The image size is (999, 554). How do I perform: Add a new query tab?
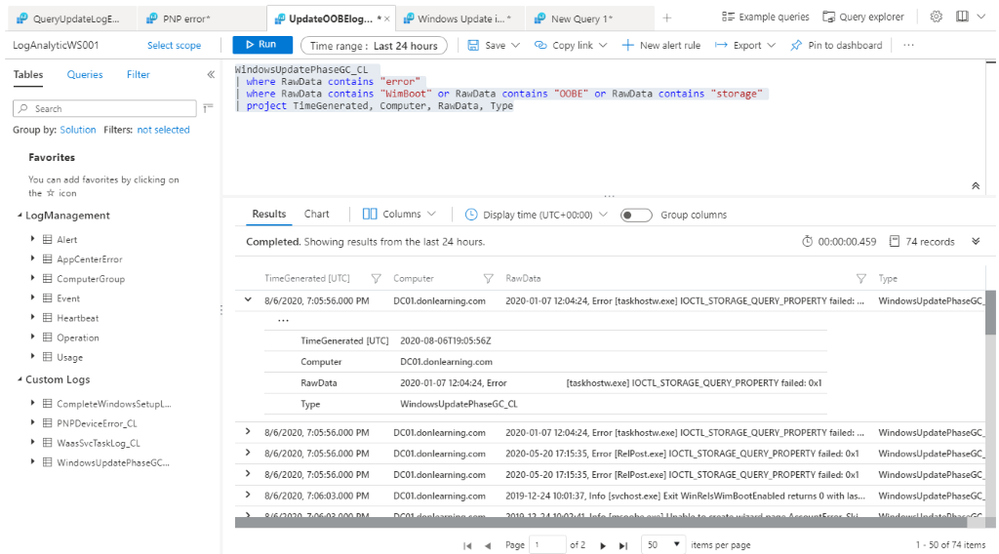[666, 18]
